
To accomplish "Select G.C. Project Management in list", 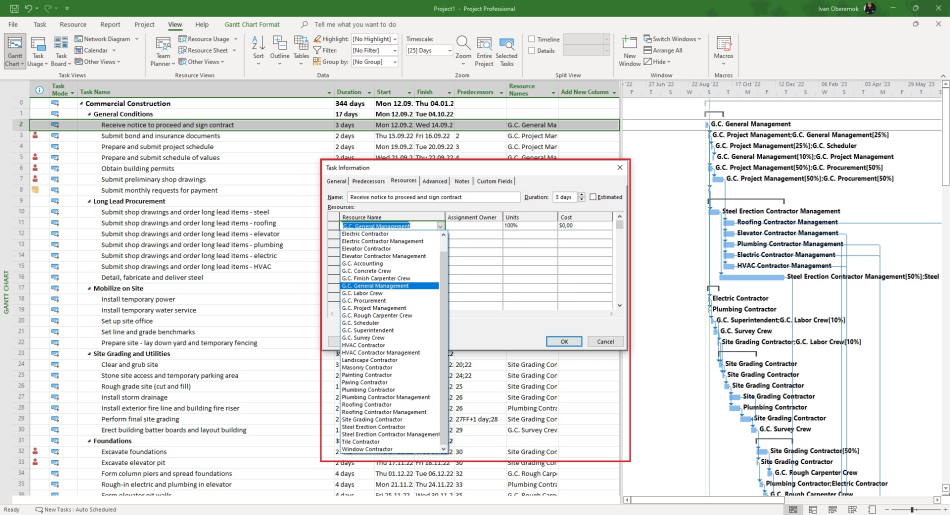I will pyautogui.click(x=390, y=308).
